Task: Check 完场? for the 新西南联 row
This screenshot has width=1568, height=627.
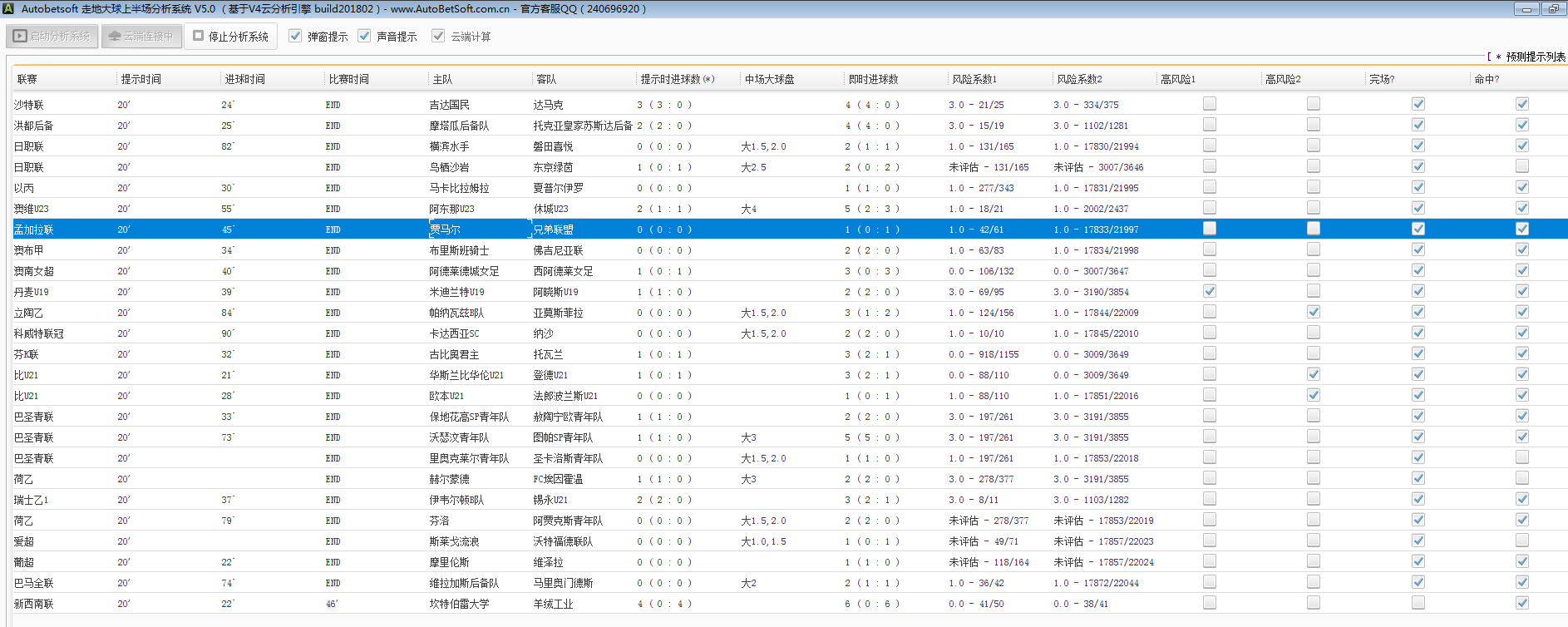Action: [x=1418, y=603]
